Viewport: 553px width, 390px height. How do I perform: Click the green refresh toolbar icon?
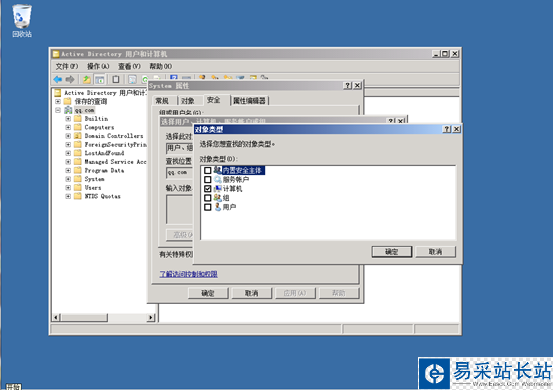[145, 79]
